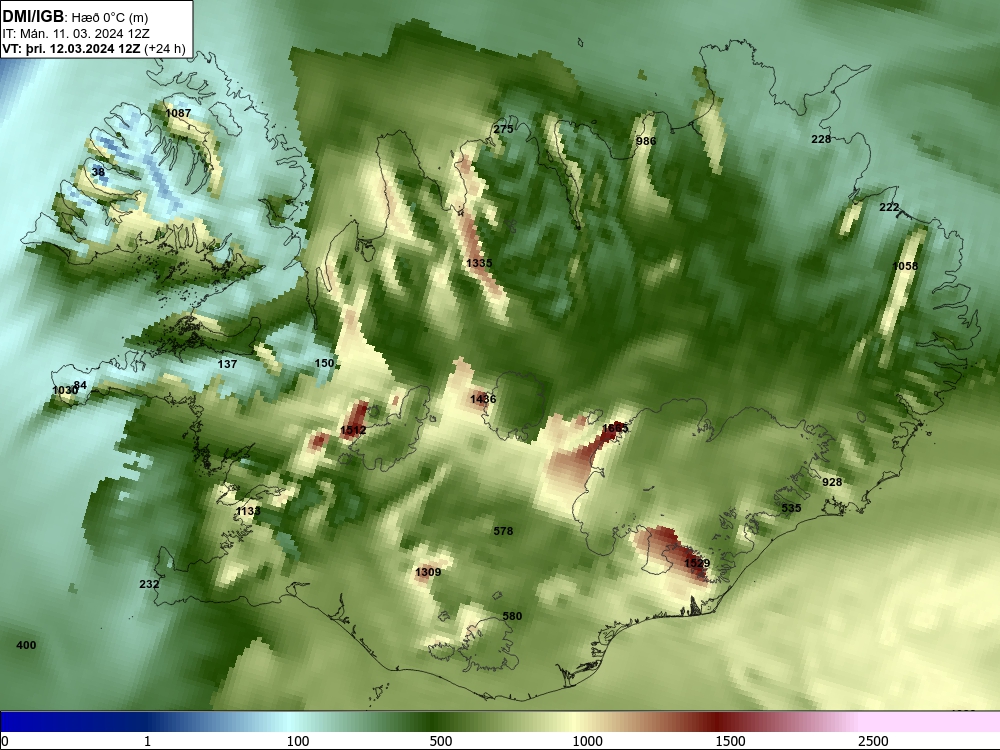Click the 'VT: þri. 12.03.2024 12Z (+24 h)' line
Image resolution: width=1000 pixels, height=750 pixels.
point(94,49)
